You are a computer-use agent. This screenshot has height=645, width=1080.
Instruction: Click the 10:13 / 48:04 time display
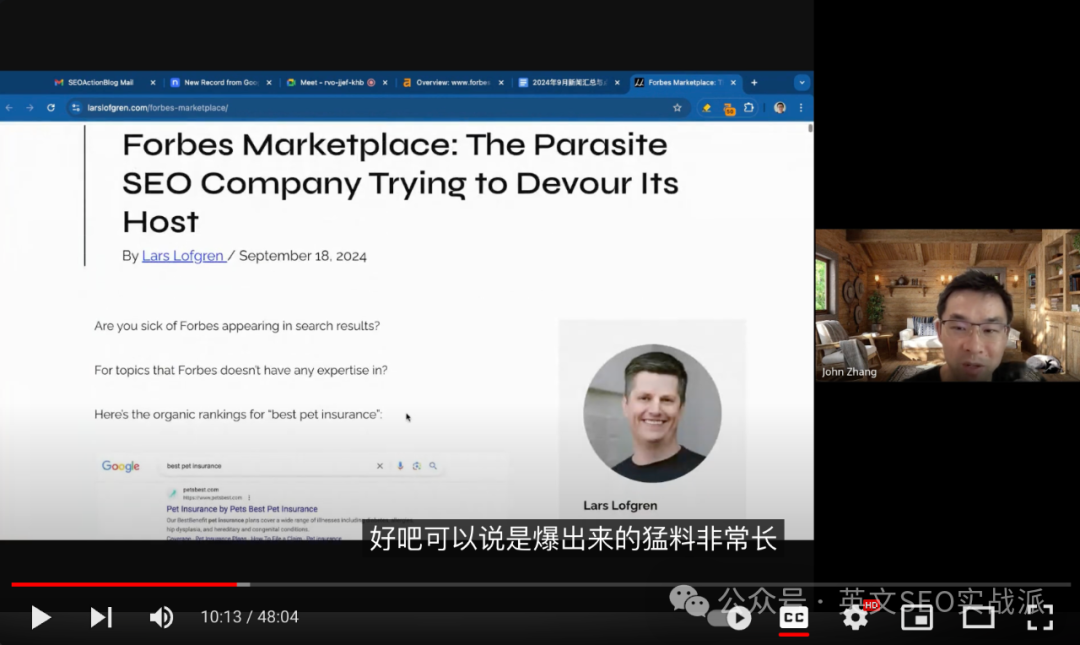click(249, 617)
